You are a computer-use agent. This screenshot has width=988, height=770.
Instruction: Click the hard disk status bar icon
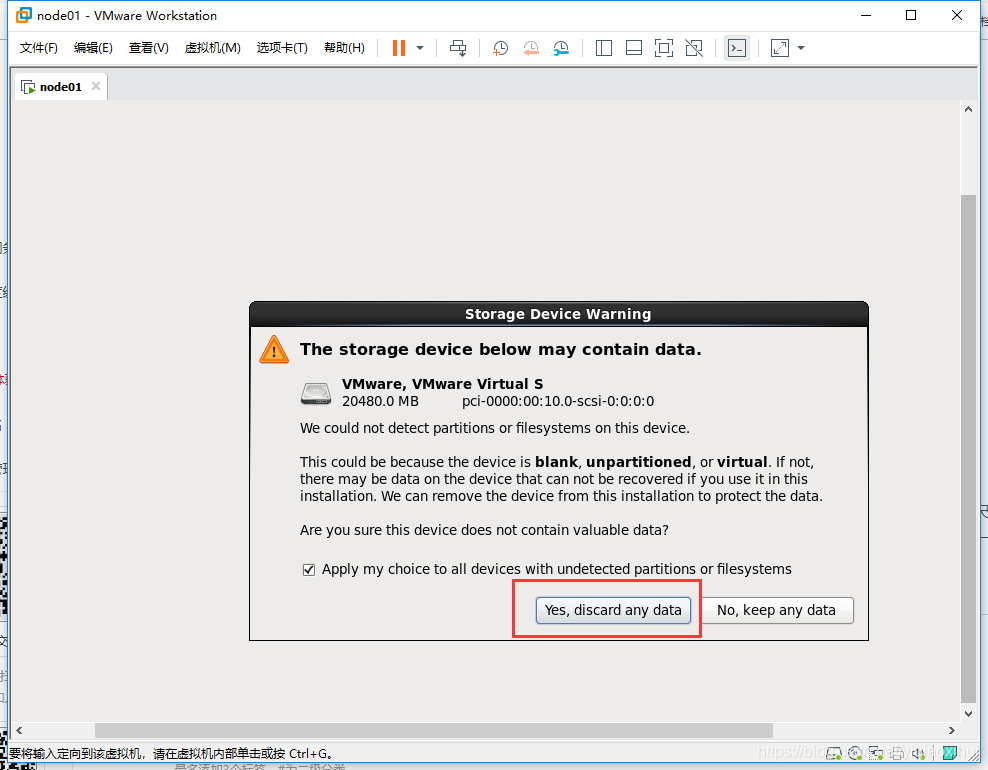point(834,753)
